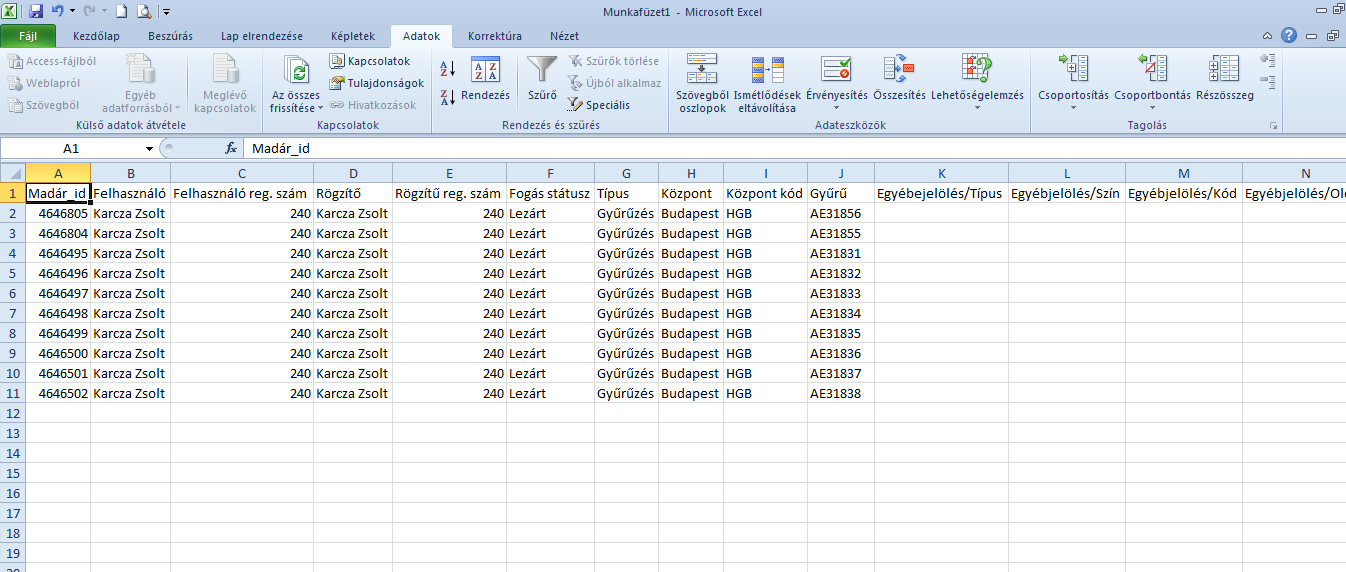Open the undo history dropdown arrow

(72, 12)
